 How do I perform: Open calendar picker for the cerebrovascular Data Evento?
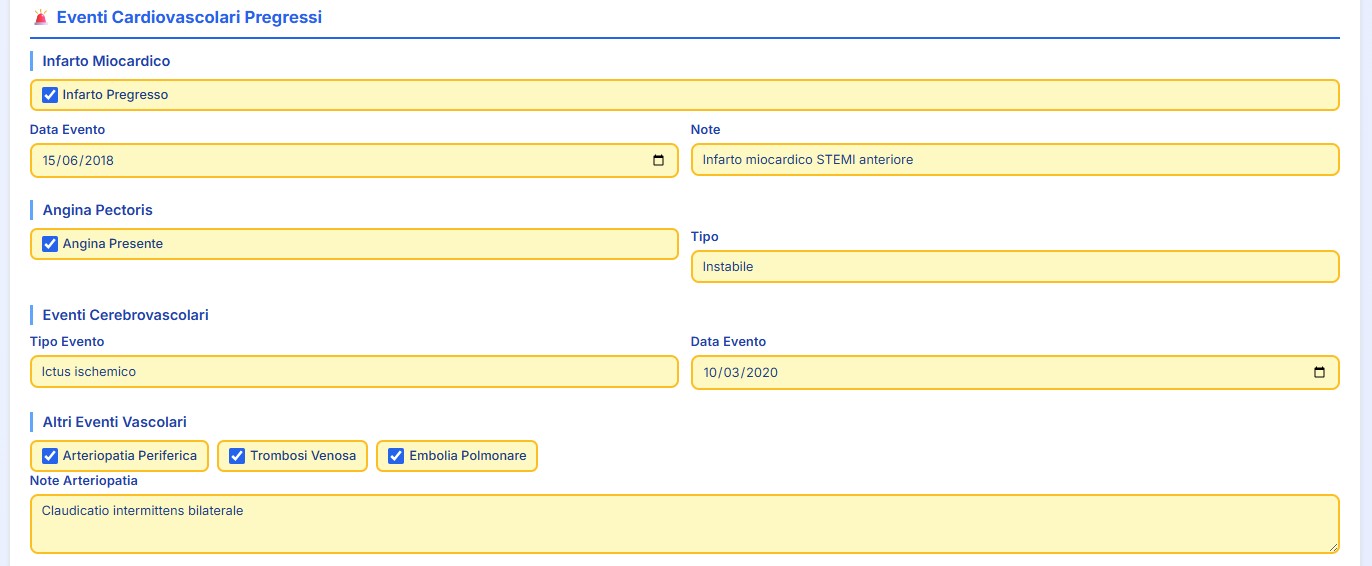coord(1319,372)
